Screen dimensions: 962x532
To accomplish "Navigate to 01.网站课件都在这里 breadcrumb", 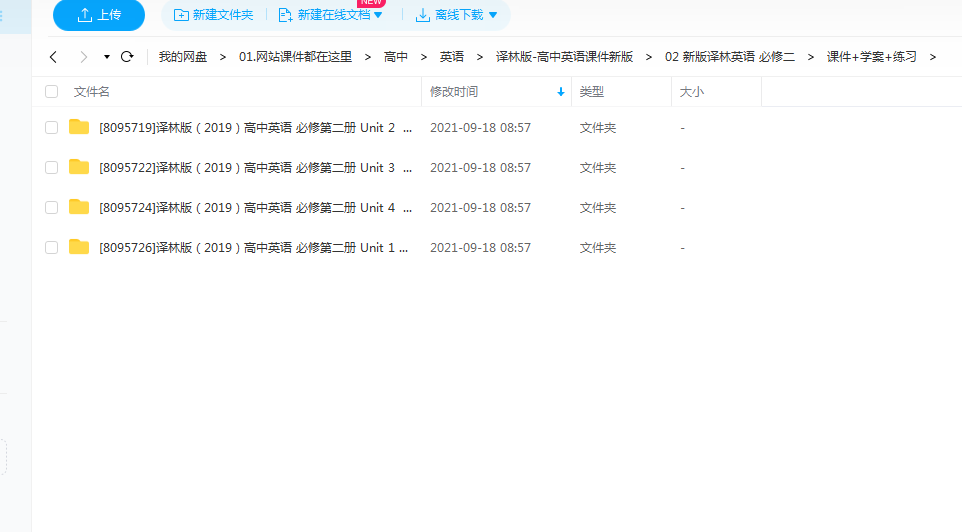I will point(295,56).
